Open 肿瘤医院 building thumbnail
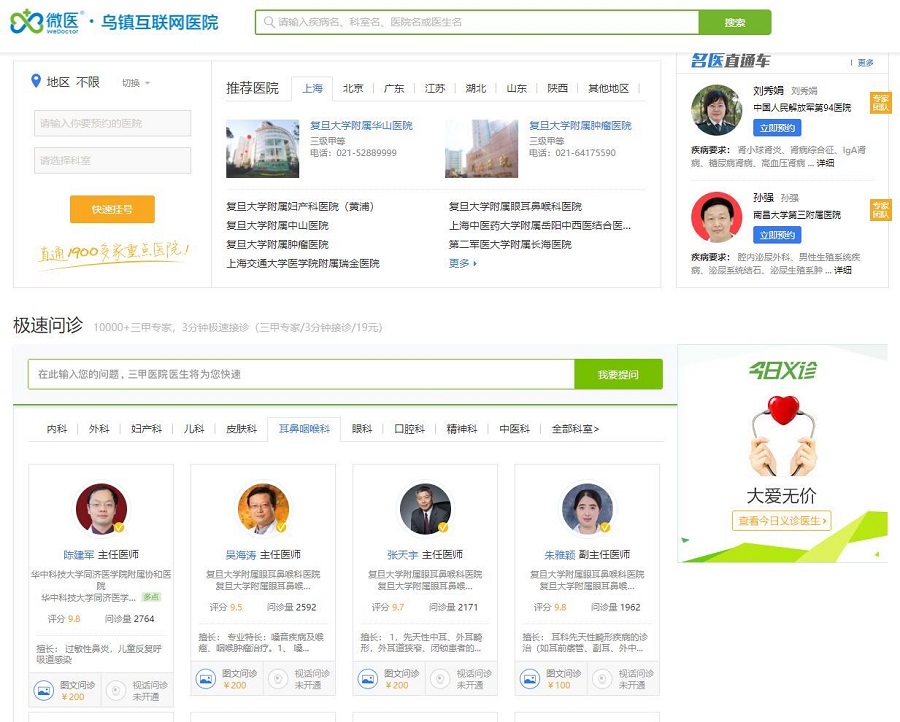This screenshot has width=900, height=722. (481, 149)
